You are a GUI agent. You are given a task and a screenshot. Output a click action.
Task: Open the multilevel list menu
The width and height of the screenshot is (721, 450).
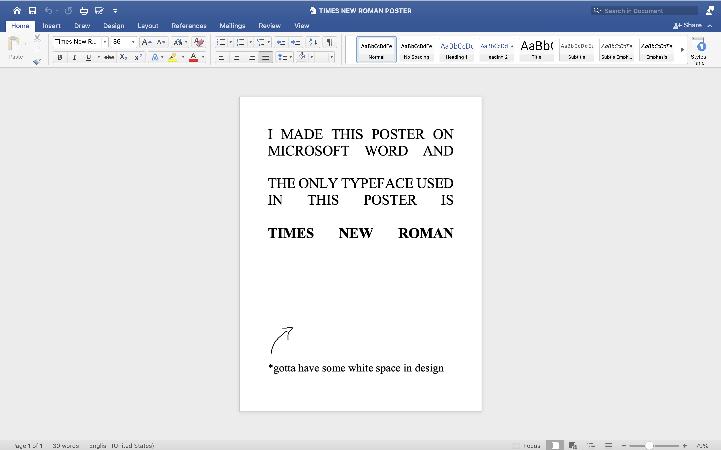(x=261, y=42)
